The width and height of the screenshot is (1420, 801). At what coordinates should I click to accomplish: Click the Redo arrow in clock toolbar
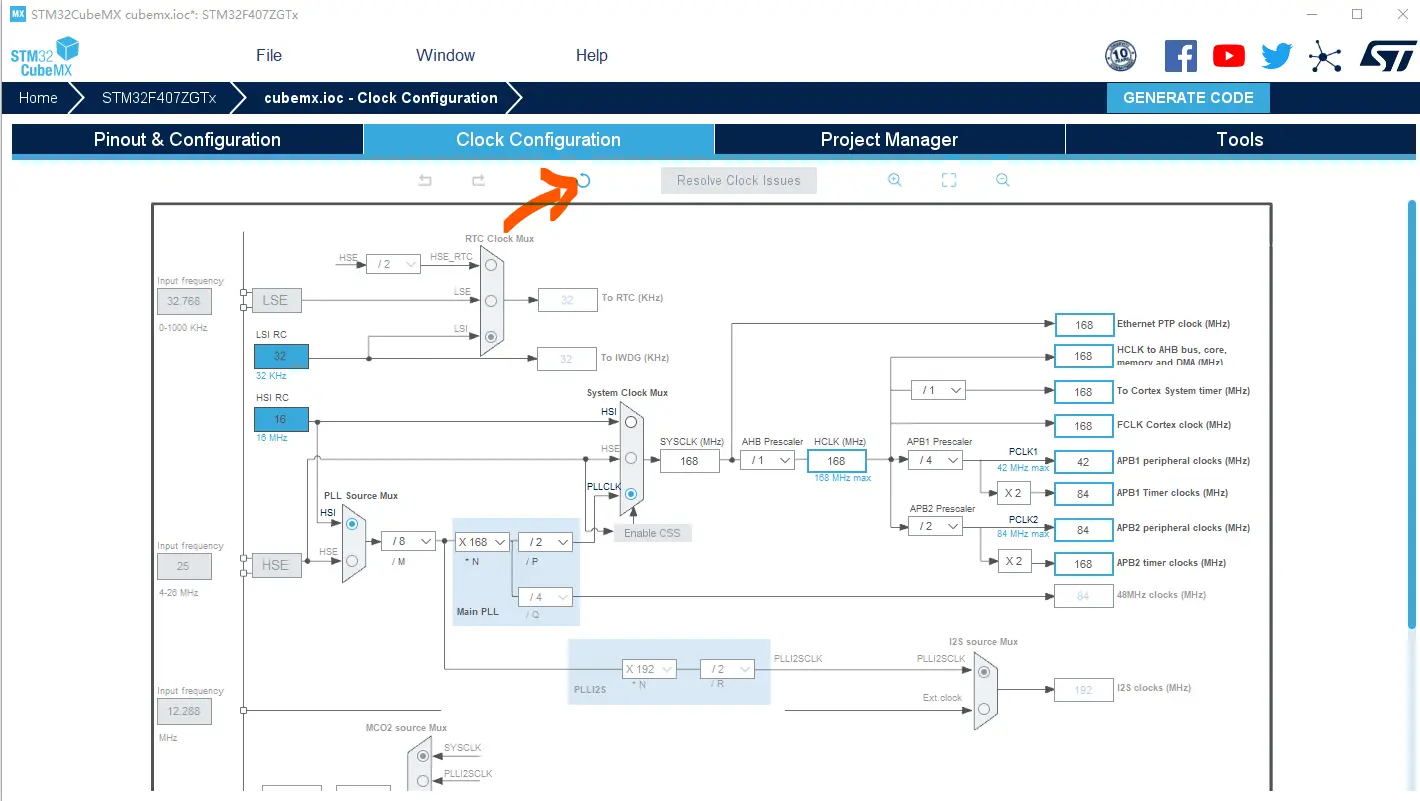478,181
